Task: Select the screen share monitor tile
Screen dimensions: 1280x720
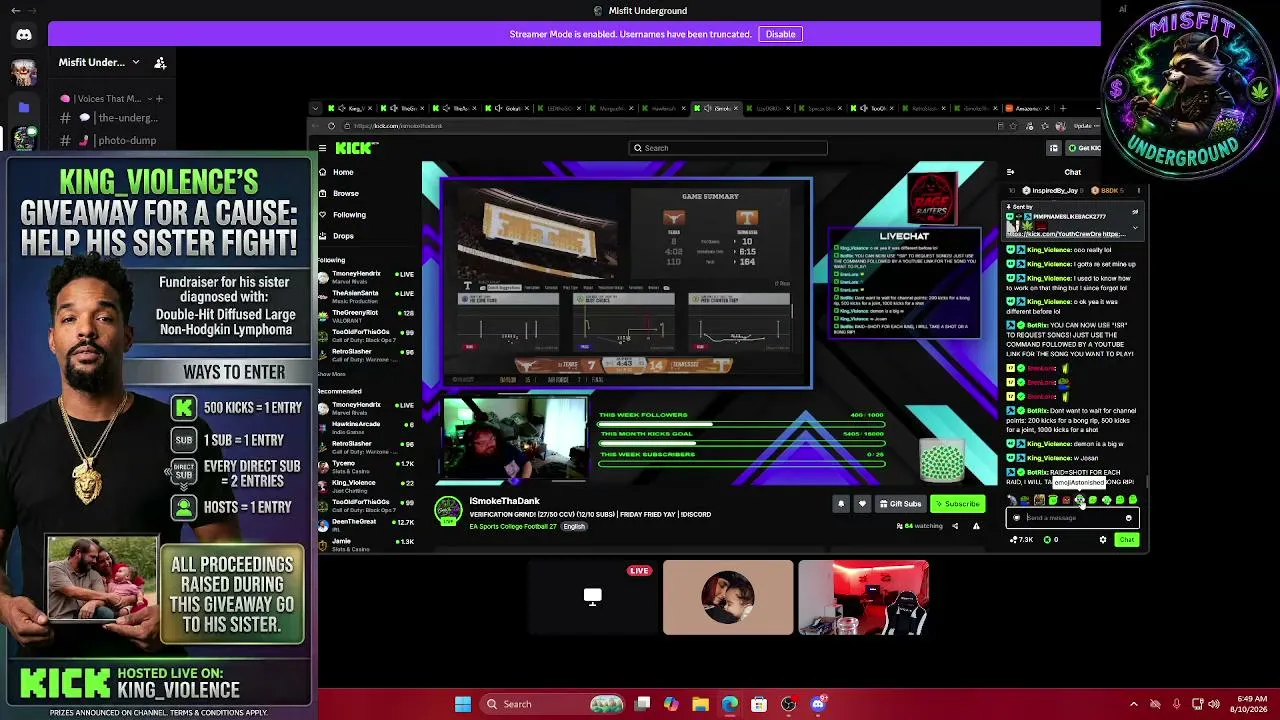Action: tap(593, 597)
